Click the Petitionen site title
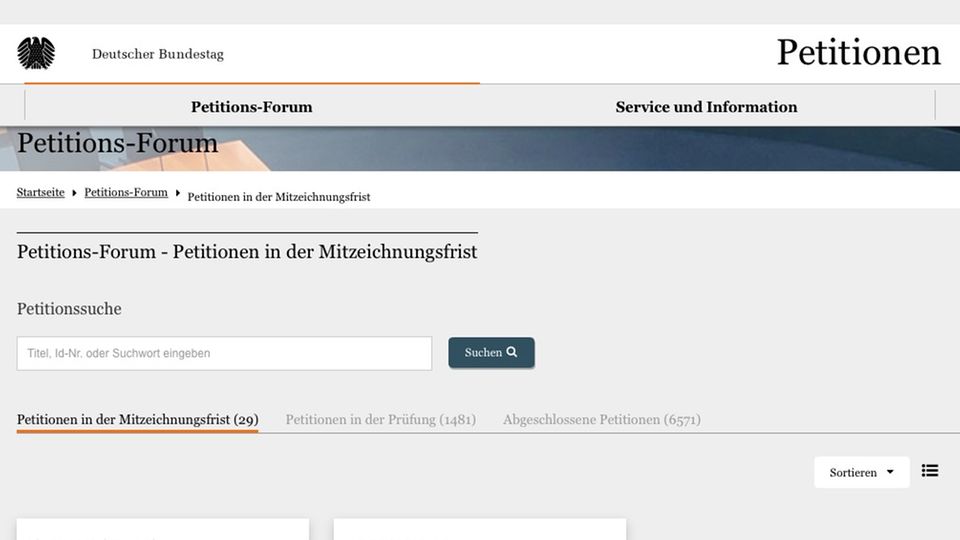960x540 pixels. coord(858,53)
